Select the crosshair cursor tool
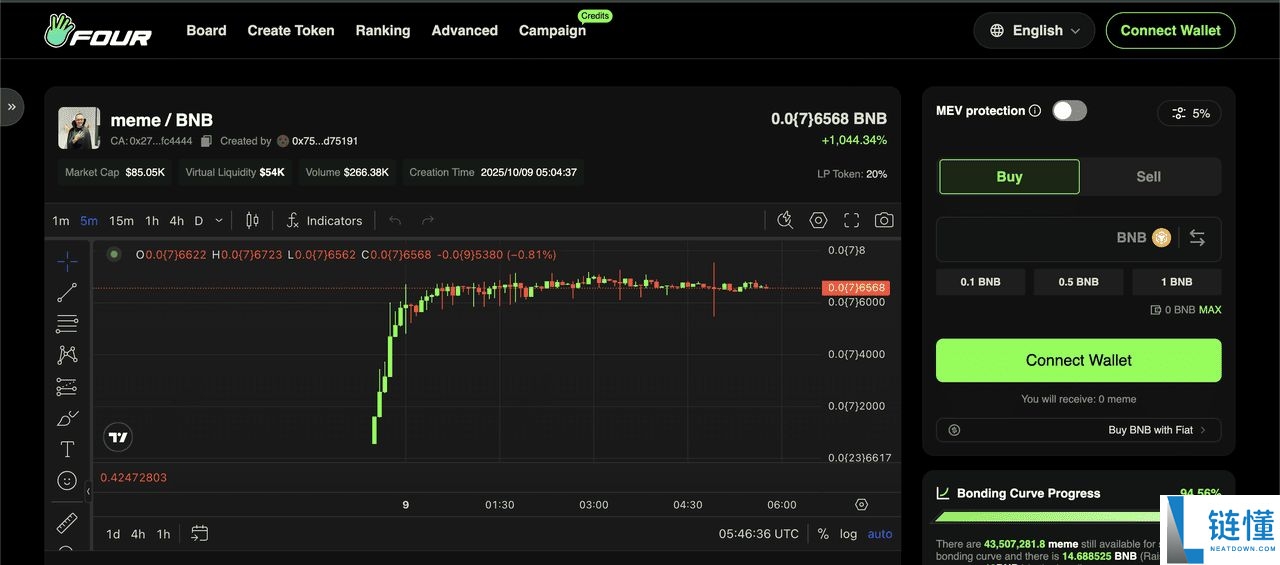This screenshot has height=565, width=1280. (x=67, y=261)
